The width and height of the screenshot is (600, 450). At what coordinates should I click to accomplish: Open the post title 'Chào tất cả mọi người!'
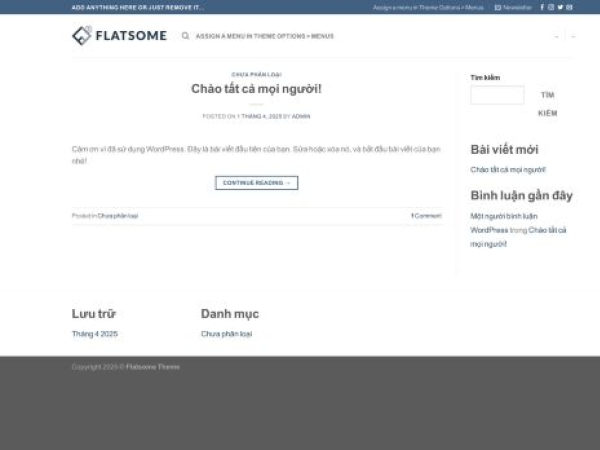[x=256, y=89]
